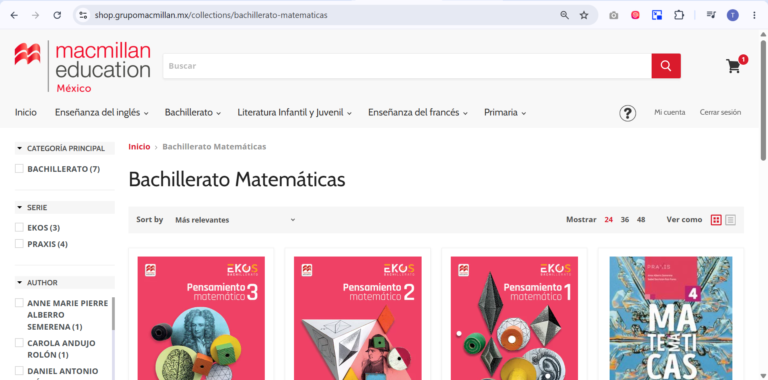Show 36 products per page
The width and height of the screenshot is (768, 380).
pos(625,220)
